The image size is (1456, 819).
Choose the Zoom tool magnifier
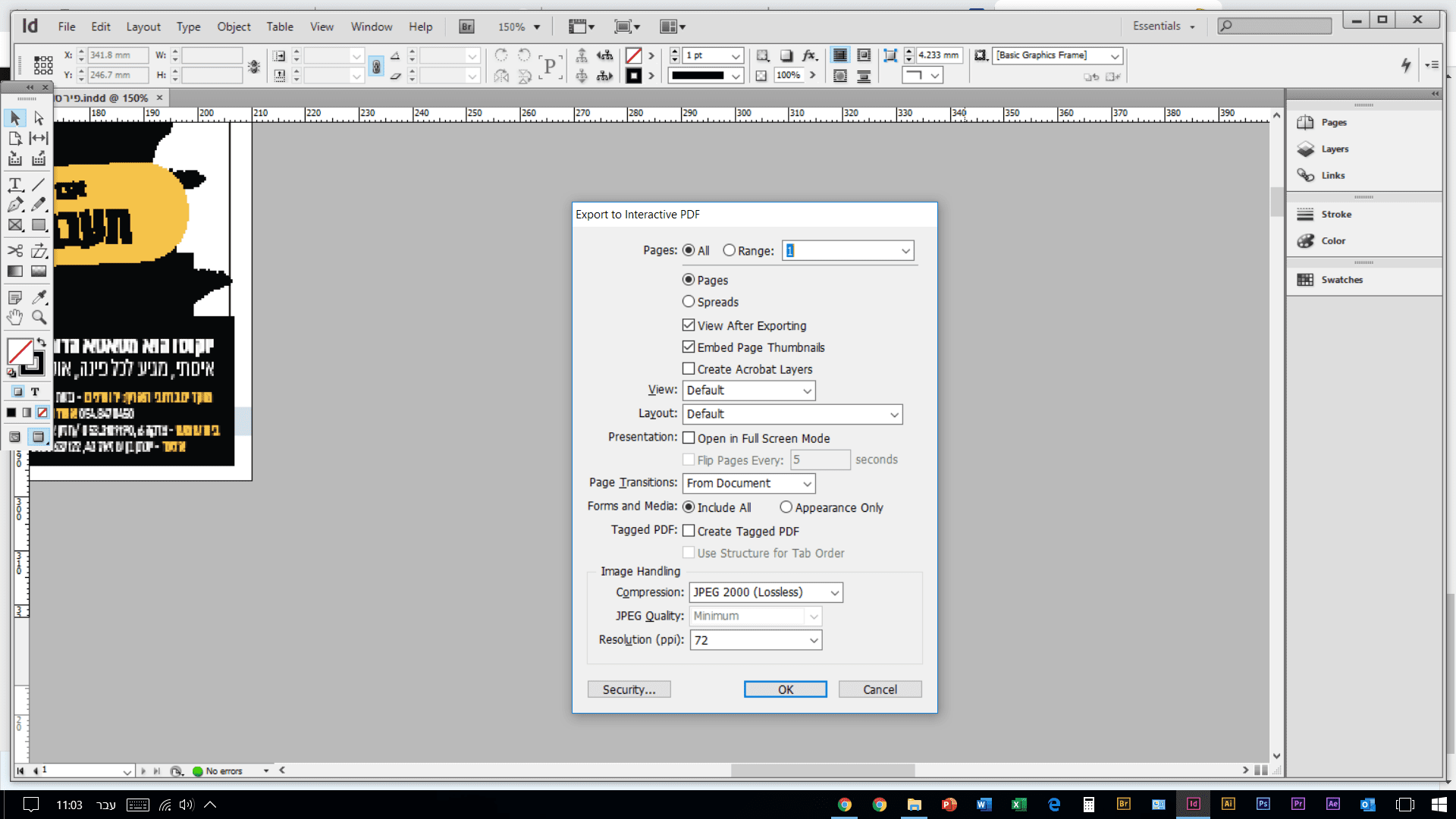pos(39,317)
